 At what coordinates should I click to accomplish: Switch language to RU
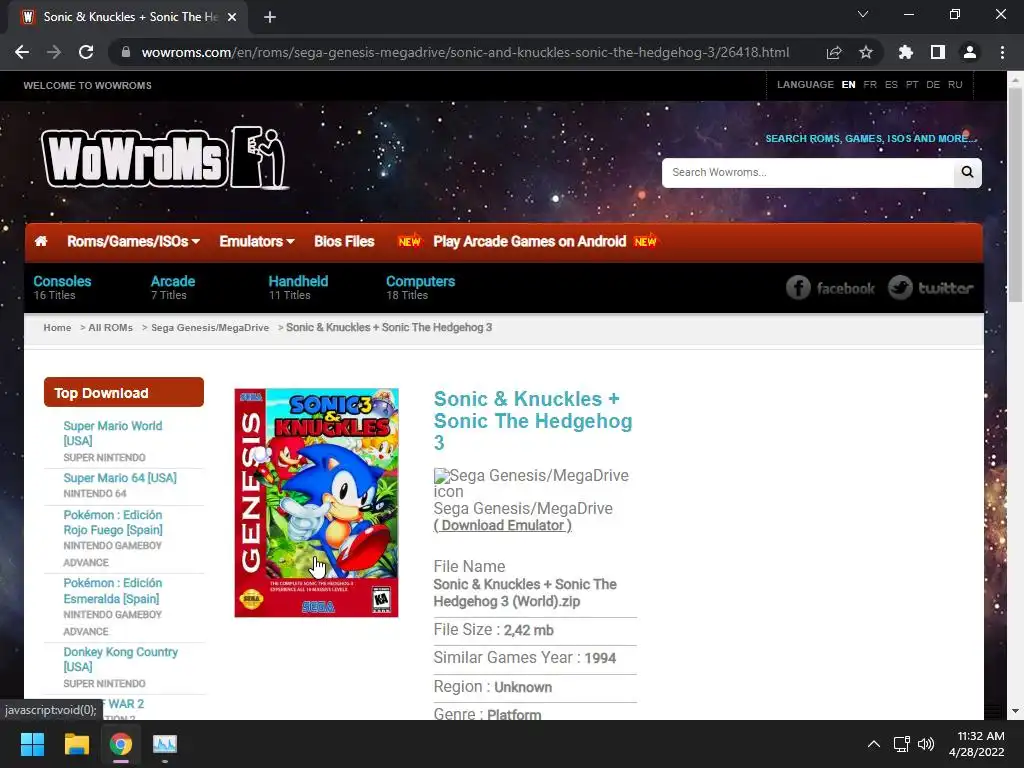955,85
